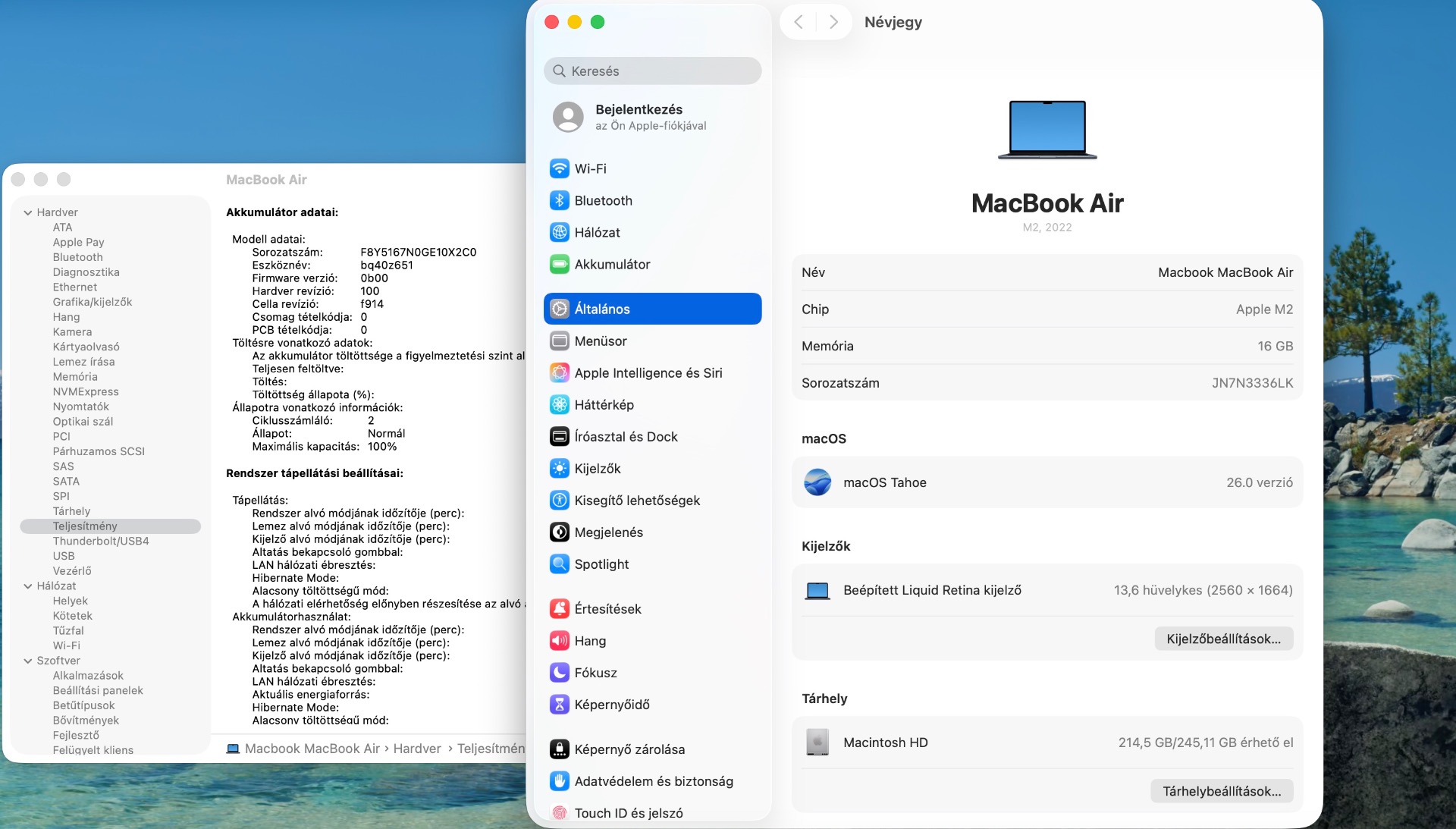1456x829 pixels.
Task: Click the Akkumulátor battery icon
Action: (560, 264)
